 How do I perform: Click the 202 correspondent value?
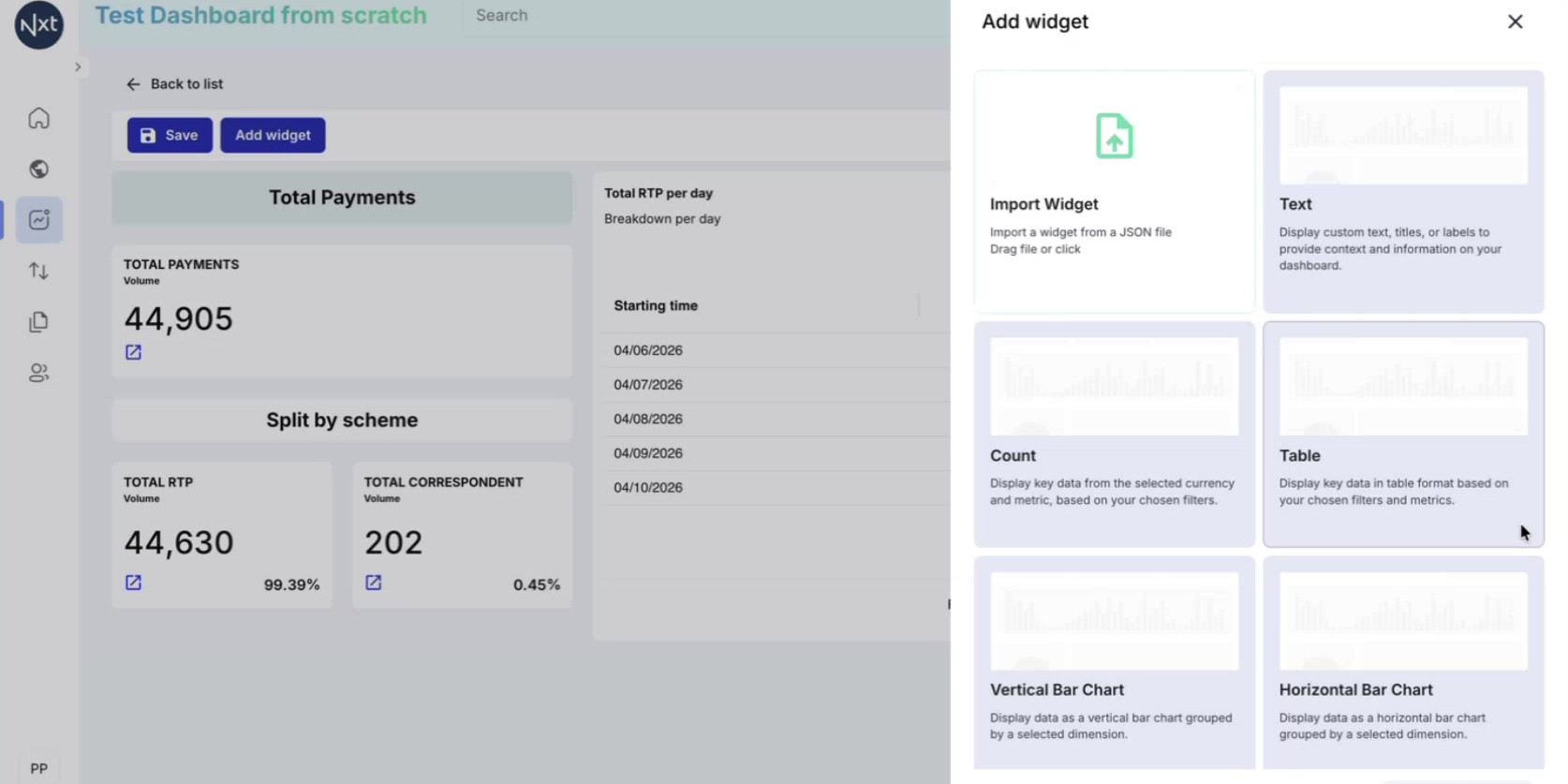click(393, 543)
